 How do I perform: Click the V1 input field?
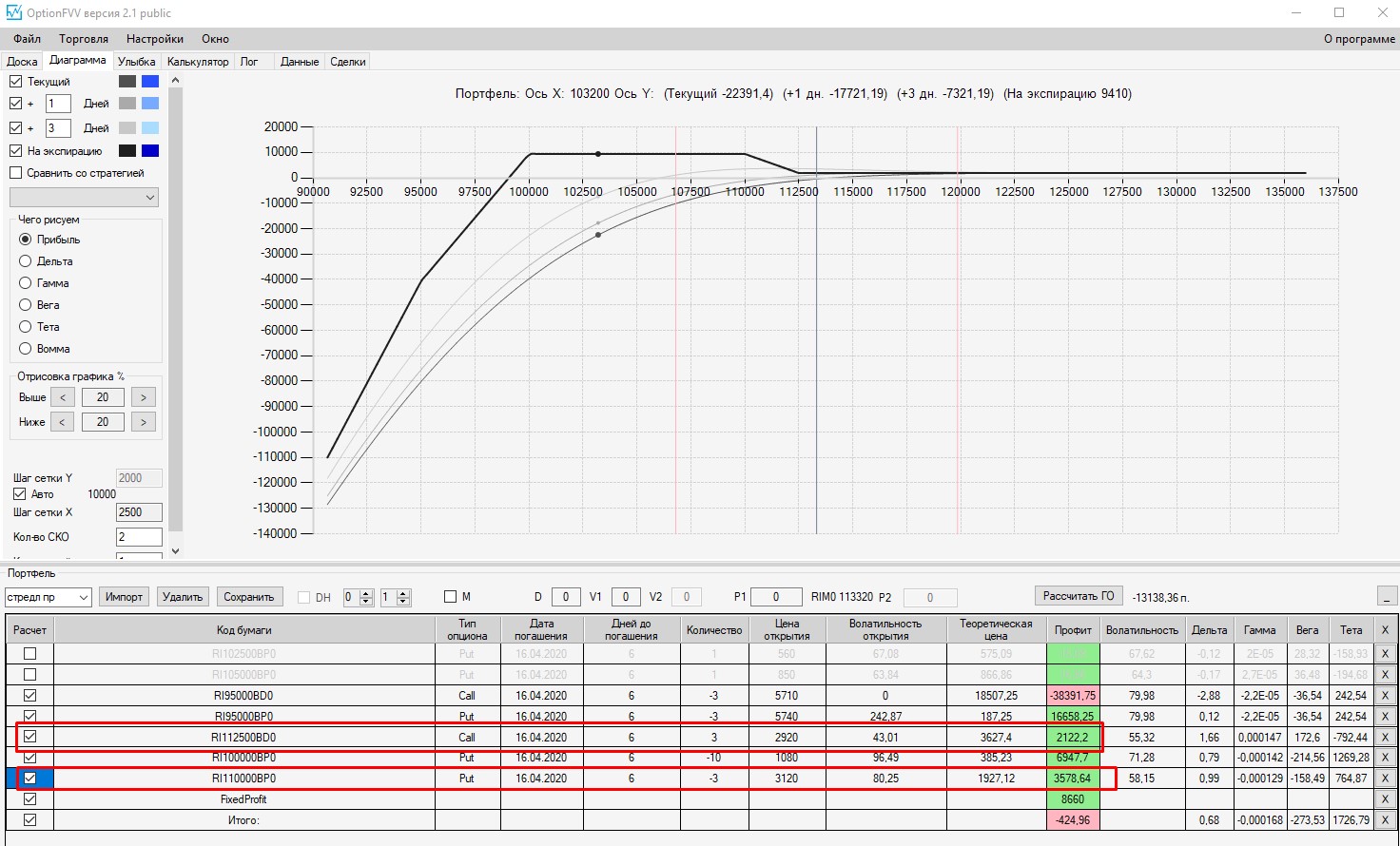click(x=625, y=597)
